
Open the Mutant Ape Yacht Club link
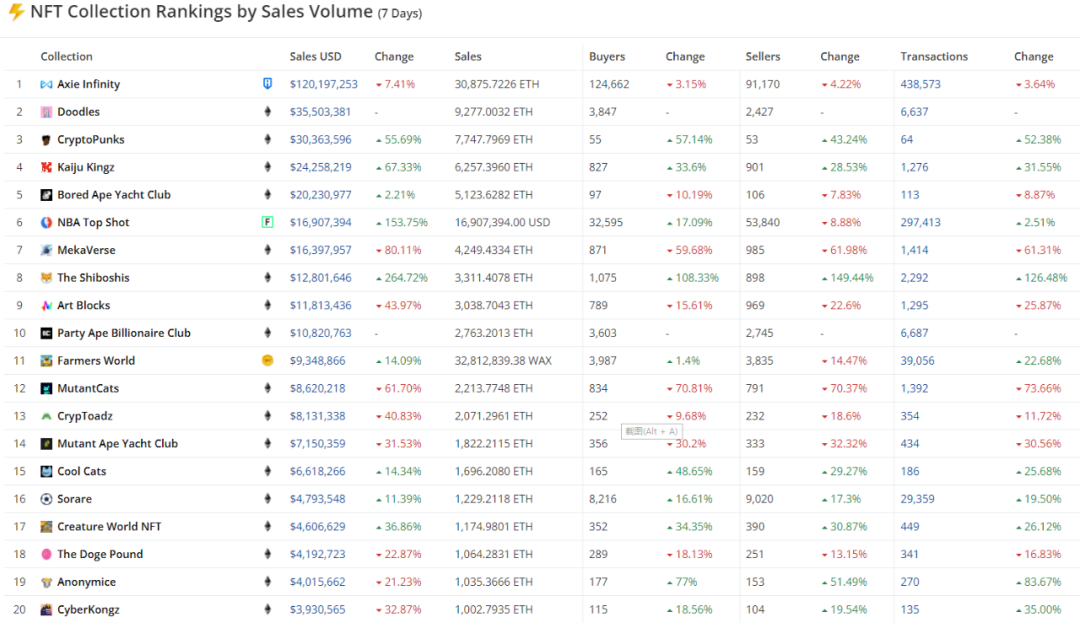point(117,443)
